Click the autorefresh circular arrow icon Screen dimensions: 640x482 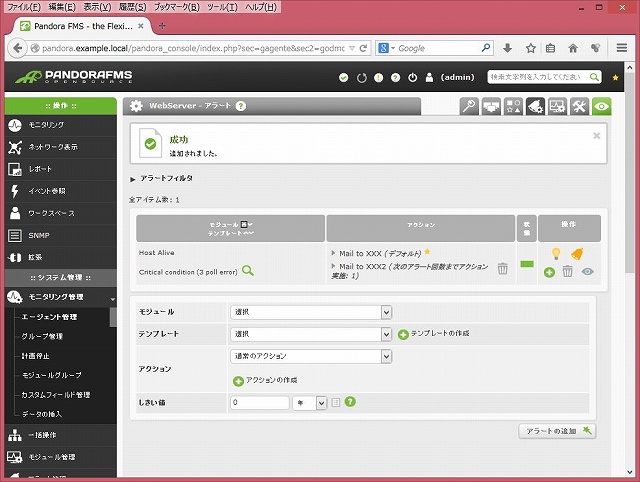(362, 78)
